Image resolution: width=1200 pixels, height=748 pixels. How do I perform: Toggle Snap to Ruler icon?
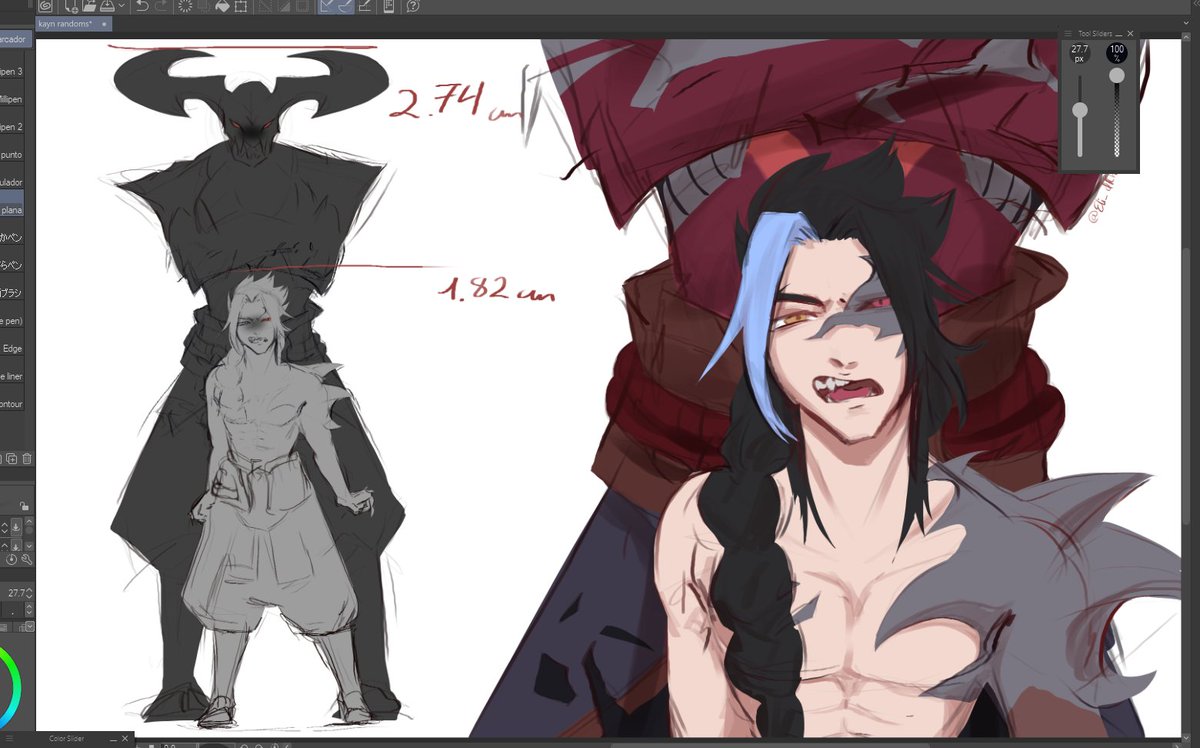(326, 6)
